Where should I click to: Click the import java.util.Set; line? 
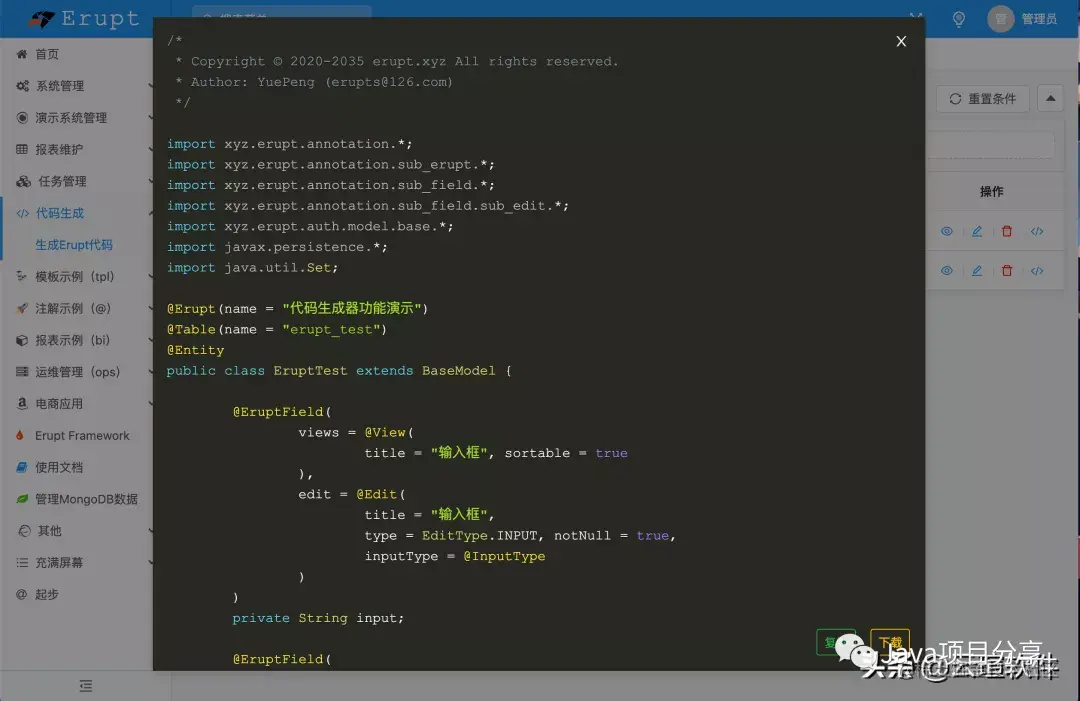252,268
